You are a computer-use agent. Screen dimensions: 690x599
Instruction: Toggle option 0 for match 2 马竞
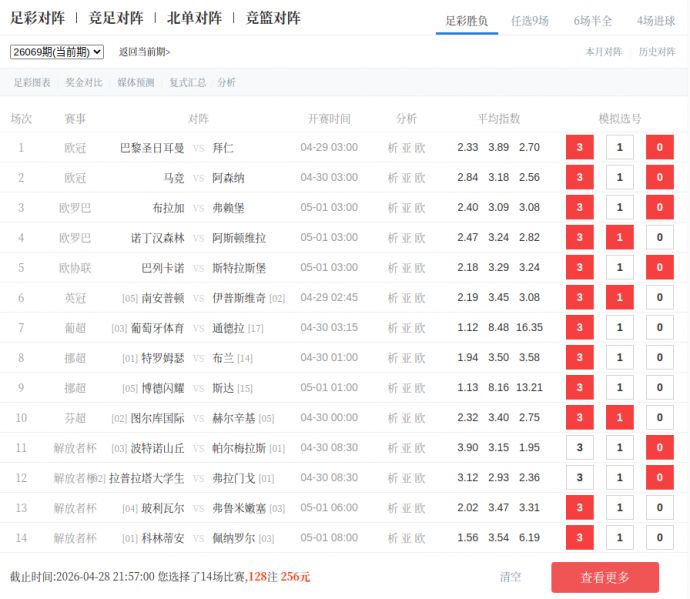(x=660, y=177)
